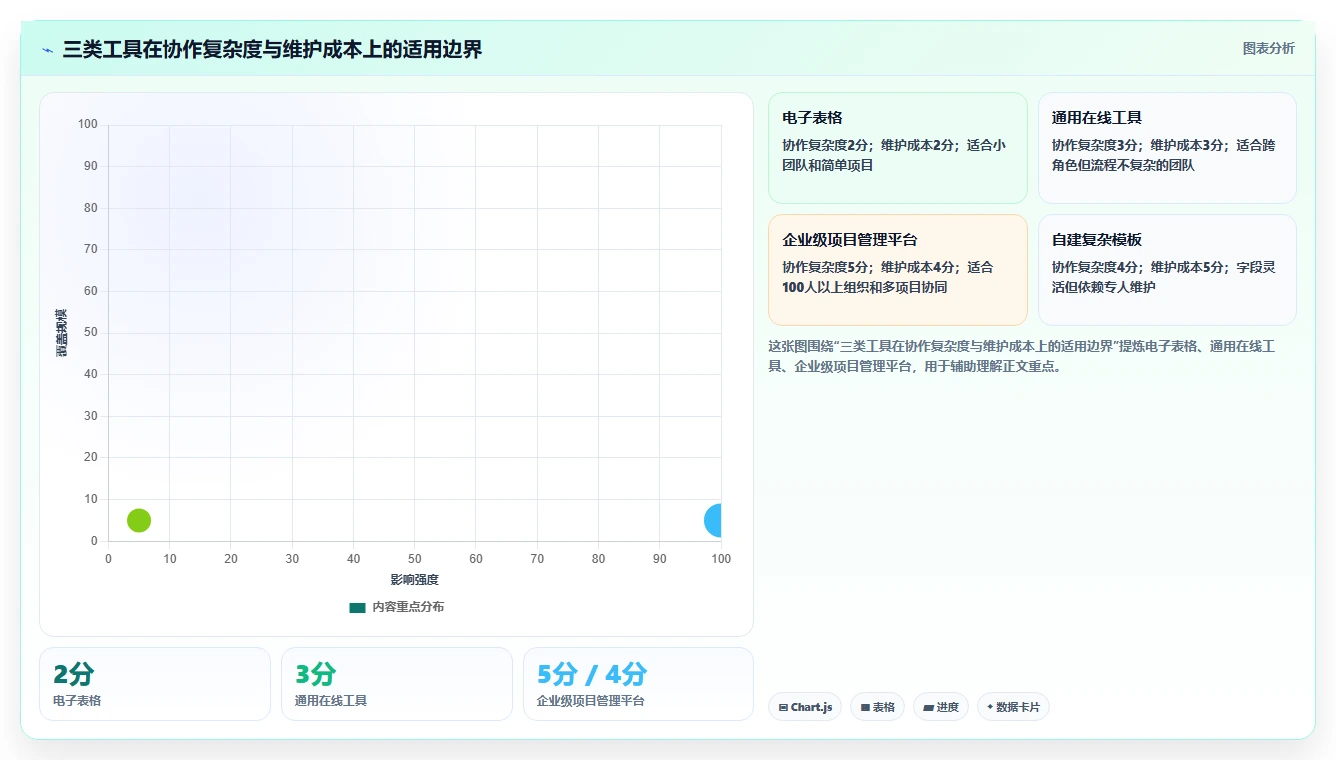Click the 影响强度 x-axis title
Viewport: 1336px width, 760px height.
pos(414,580)
